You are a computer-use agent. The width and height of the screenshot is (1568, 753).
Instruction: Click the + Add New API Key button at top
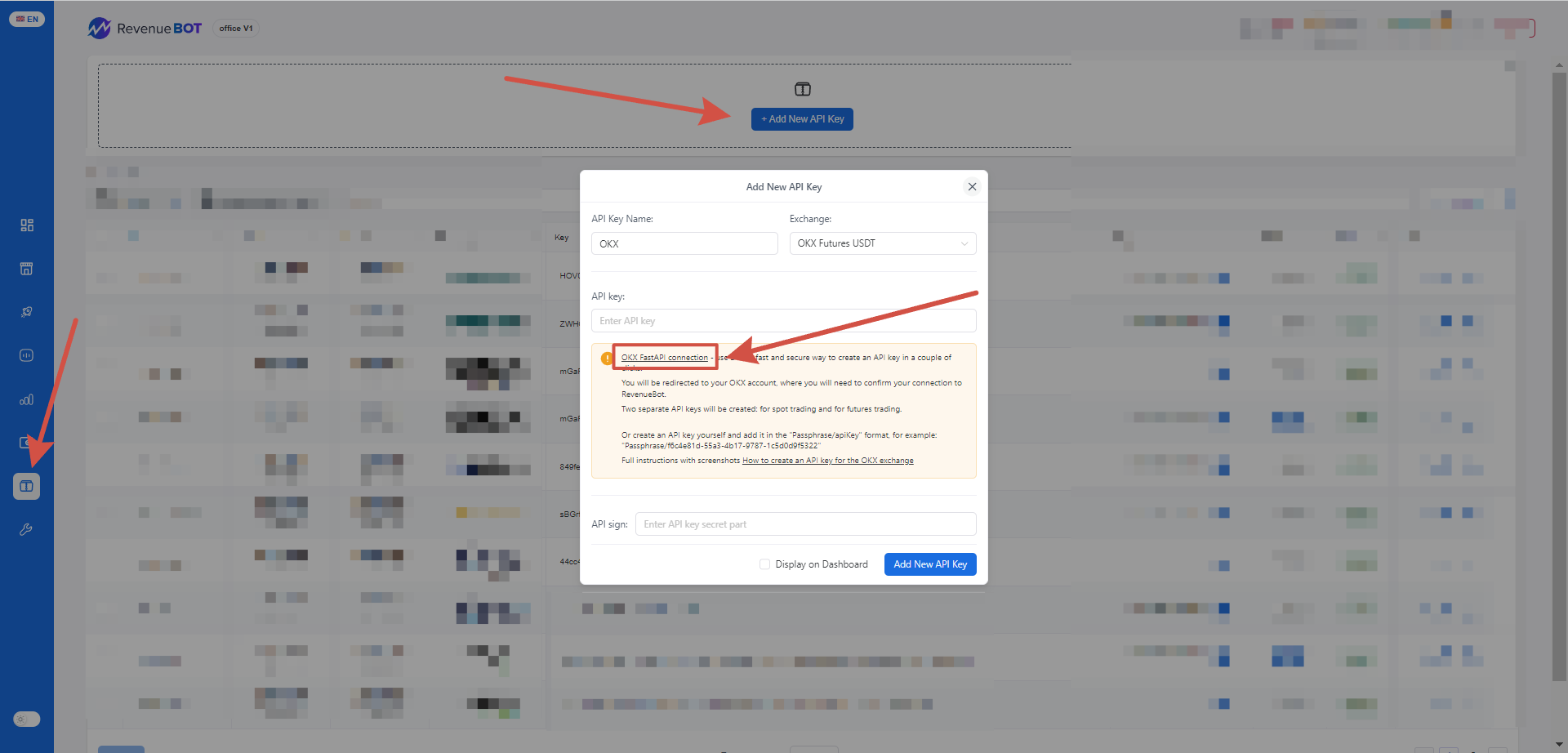pos(802,119)
